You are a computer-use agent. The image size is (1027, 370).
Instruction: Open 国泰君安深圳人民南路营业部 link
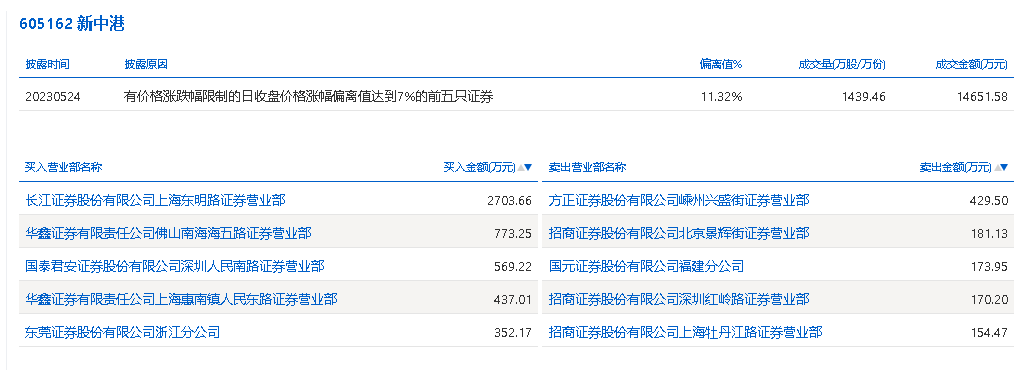coord(175,266)
